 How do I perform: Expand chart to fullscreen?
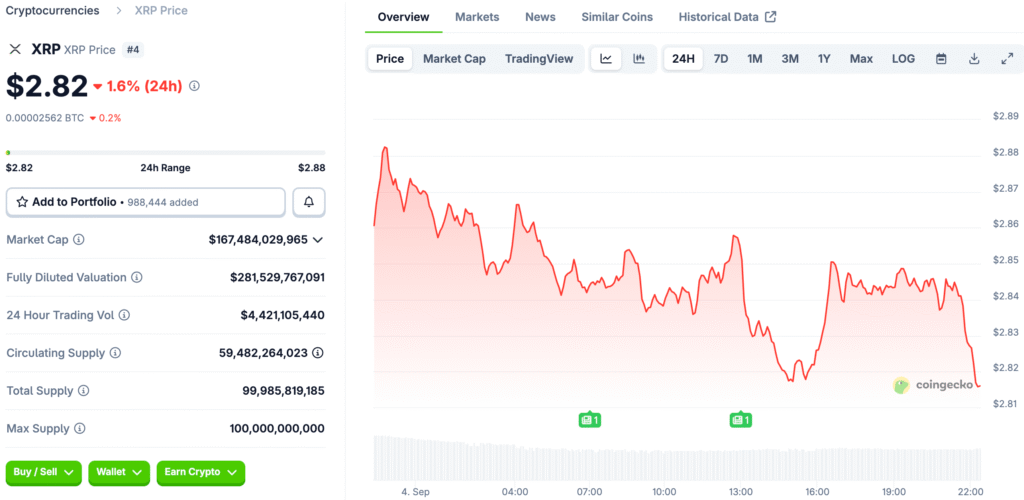[x=1007, y=59]
